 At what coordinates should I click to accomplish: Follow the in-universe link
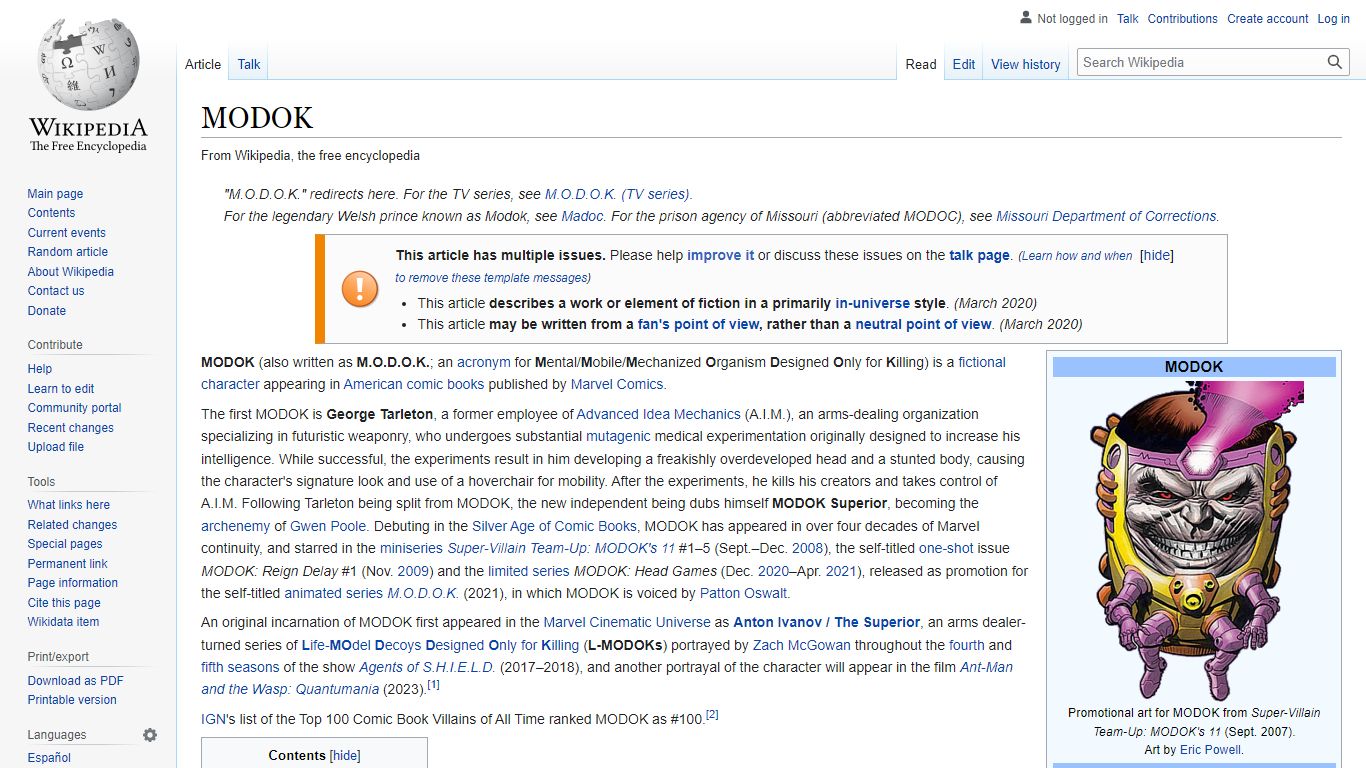(x=873, y=303)
